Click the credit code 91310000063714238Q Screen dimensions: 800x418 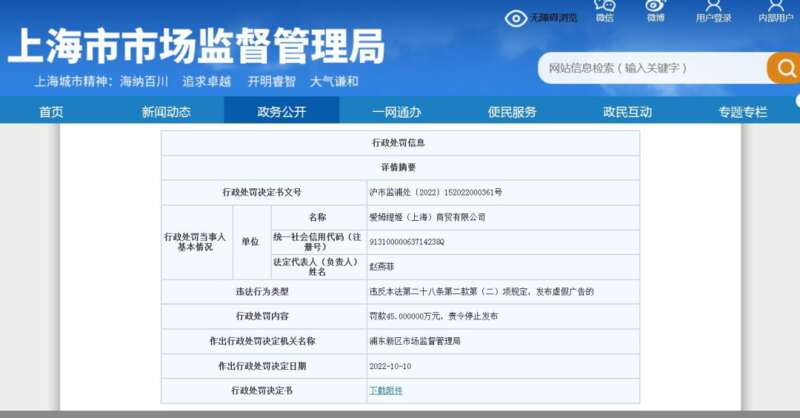(x=407, y=242)
